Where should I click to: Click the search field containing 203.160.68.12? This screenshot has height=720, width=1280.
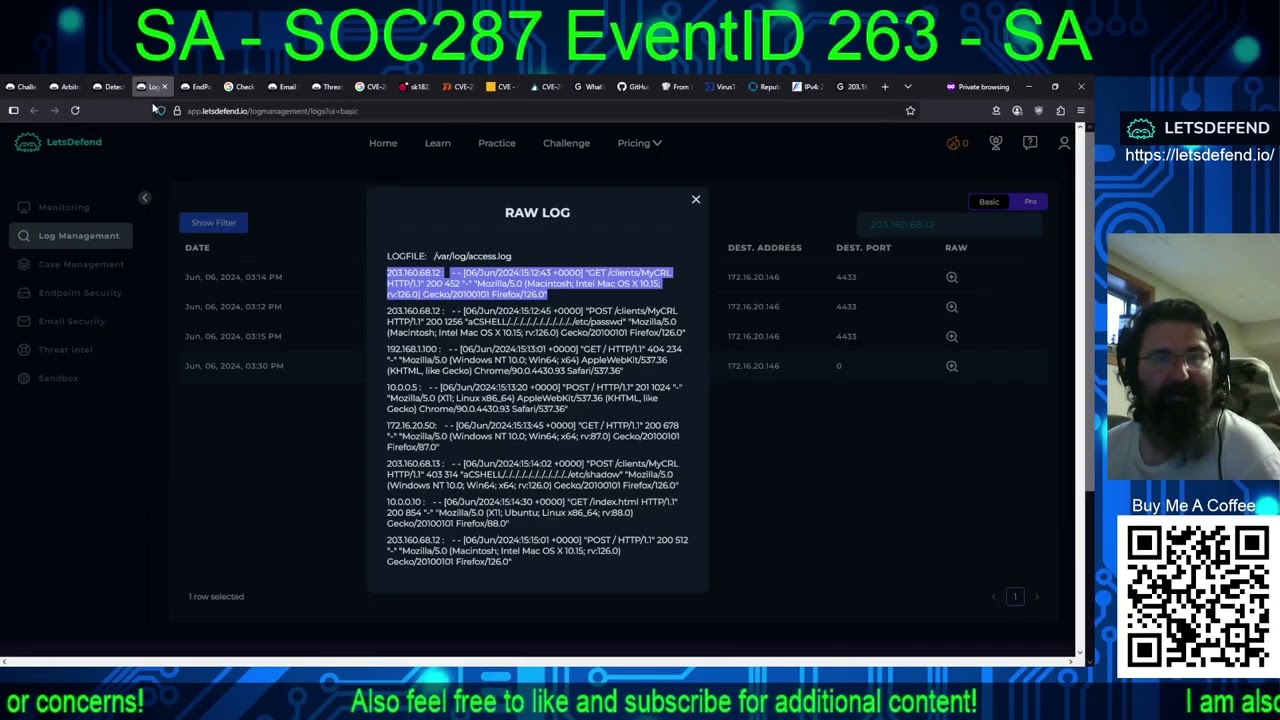(948, 225)
